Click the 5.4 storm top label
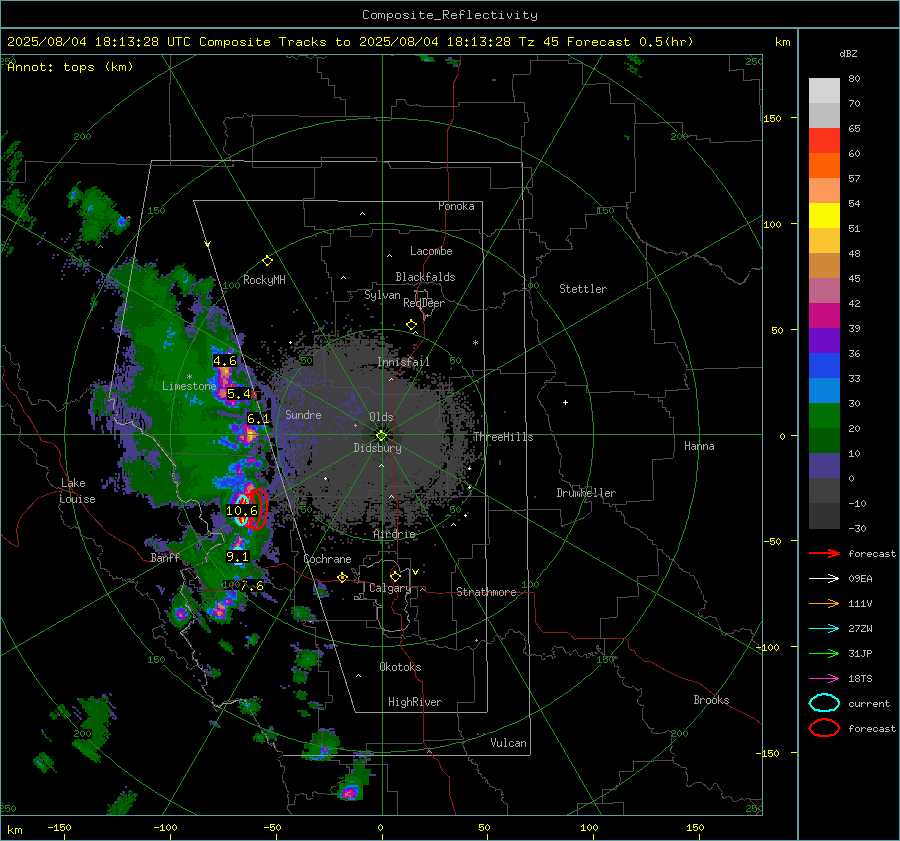Viewport: 900px width, 841px height. pyautogui.click(x=239, y=394)
